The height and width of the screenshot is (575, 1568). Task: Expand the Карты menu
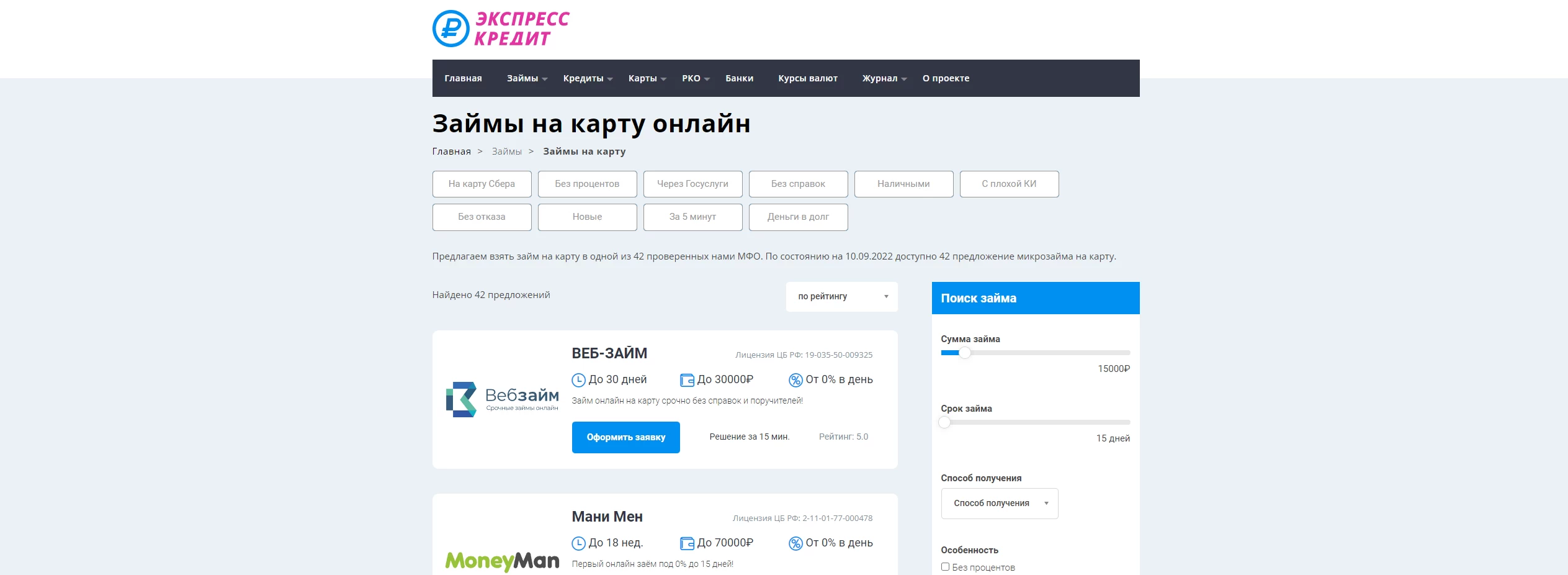647,78
